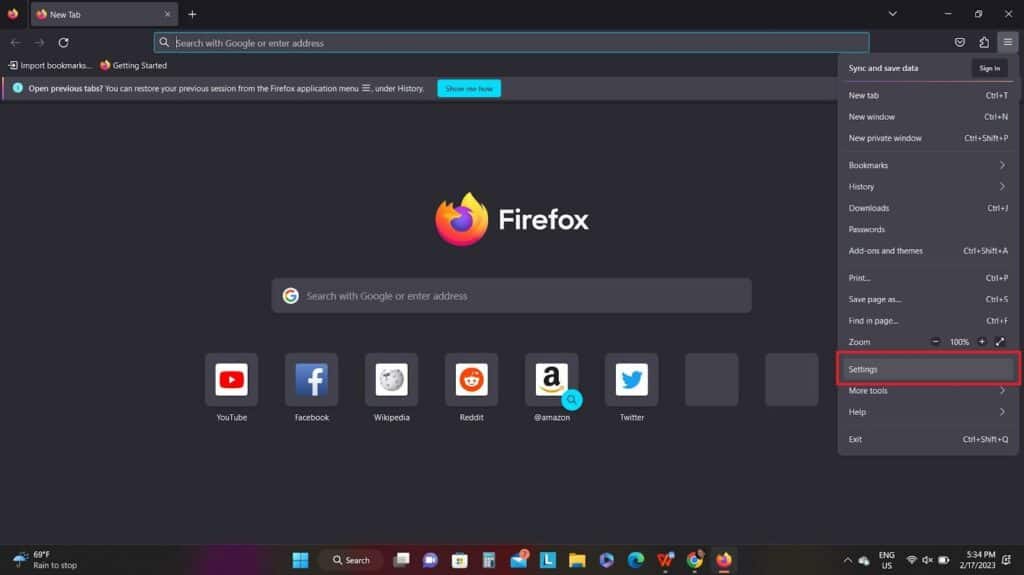The width and height of the screenshot is (1024, 575).
Task: Choose Print from menu
Action: coord(927,278)
